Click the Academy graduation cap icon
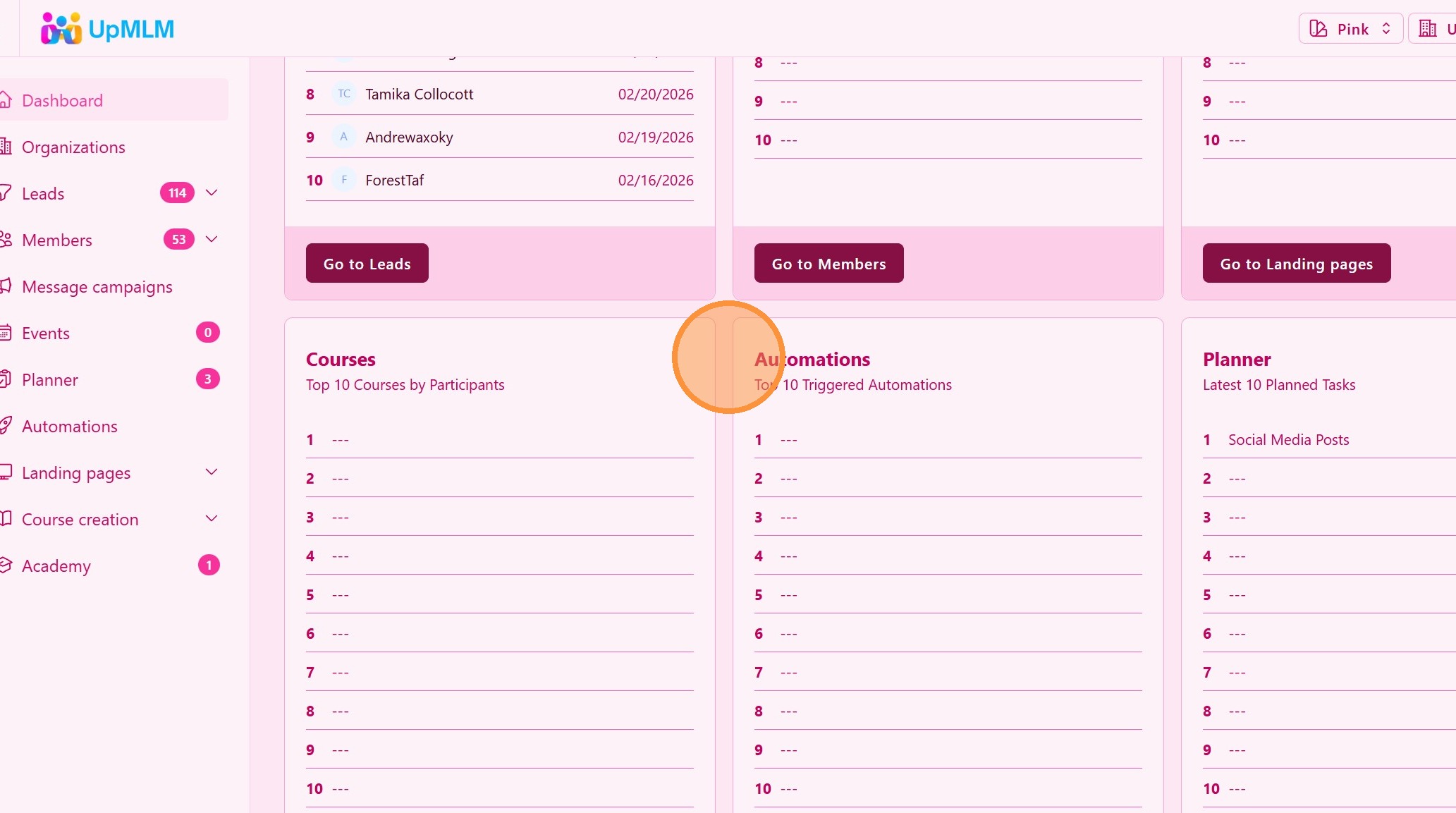1456x813 pixels. pos(6,566)
